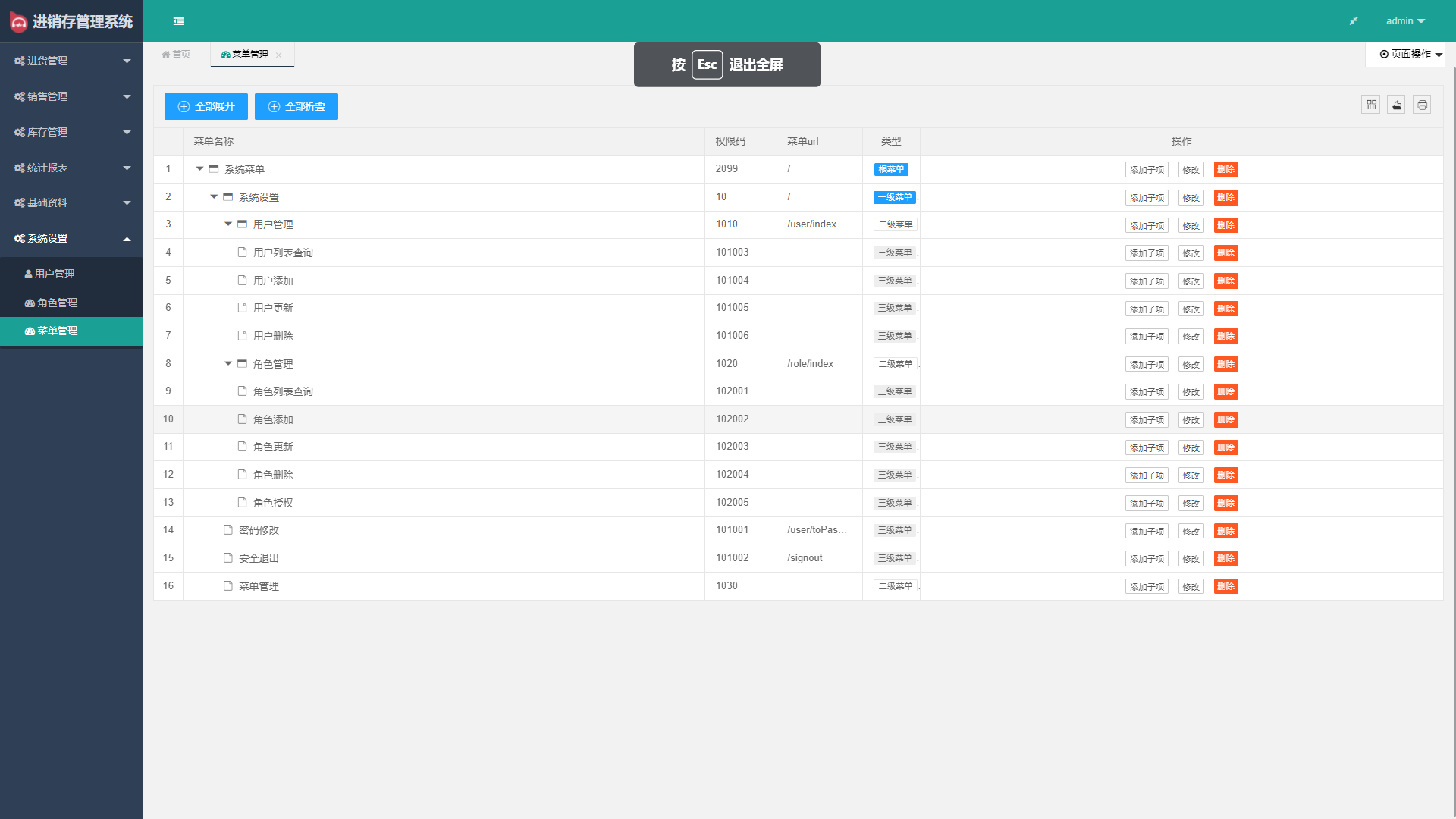Click 删除 for 角色列表查询 row

pyautogui.click(x=1226, y=392)
